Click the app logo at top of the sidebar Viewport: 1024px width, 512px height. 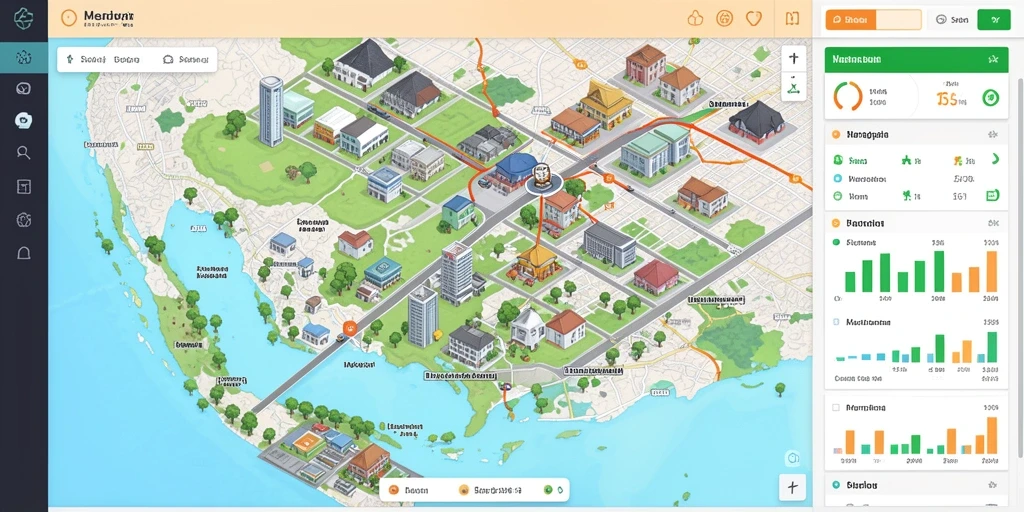pyautogui.click(x=24, y=18)
